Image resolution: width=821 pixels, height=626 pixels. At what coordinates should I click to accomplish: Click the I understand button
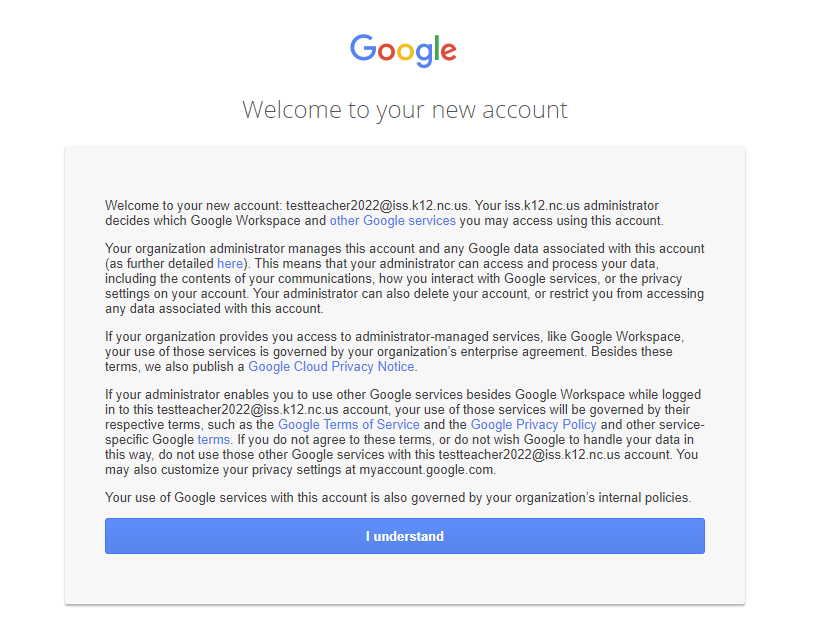(x=405, y=536)
